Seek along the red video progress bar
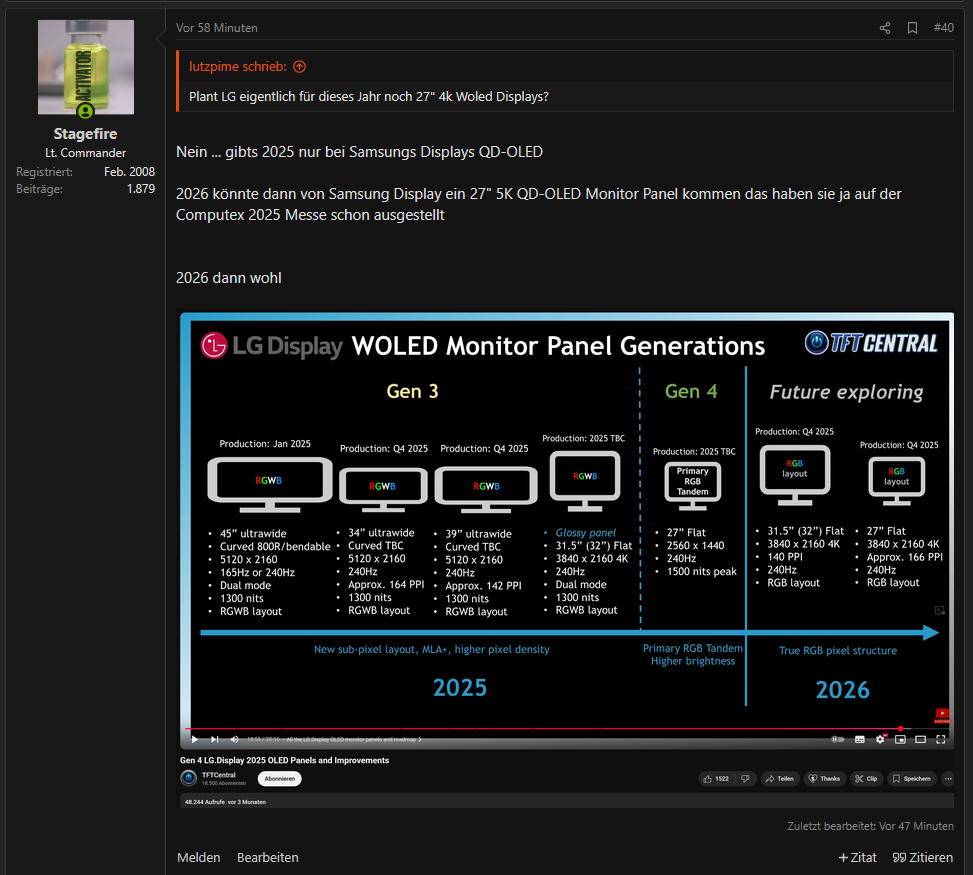The height and width of the screenshot is (875, 973). tap(500, 730)
